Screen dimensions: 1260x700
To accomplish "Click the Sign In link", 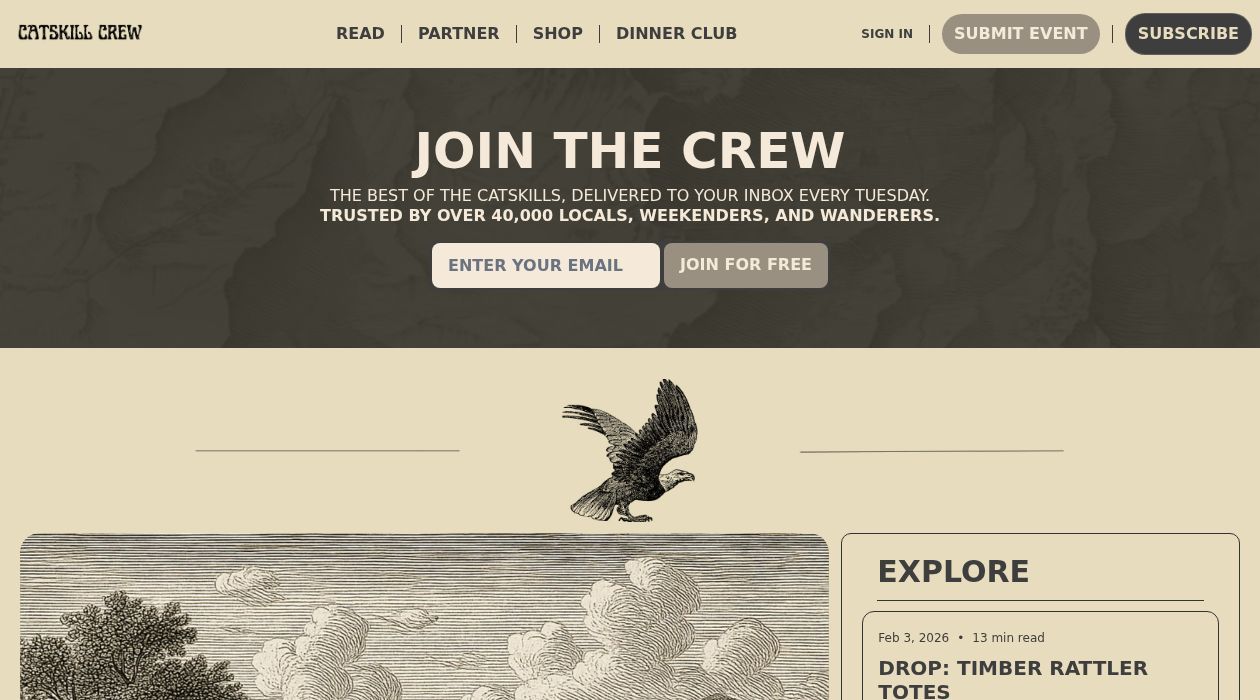I will click(x=887, y=34).
